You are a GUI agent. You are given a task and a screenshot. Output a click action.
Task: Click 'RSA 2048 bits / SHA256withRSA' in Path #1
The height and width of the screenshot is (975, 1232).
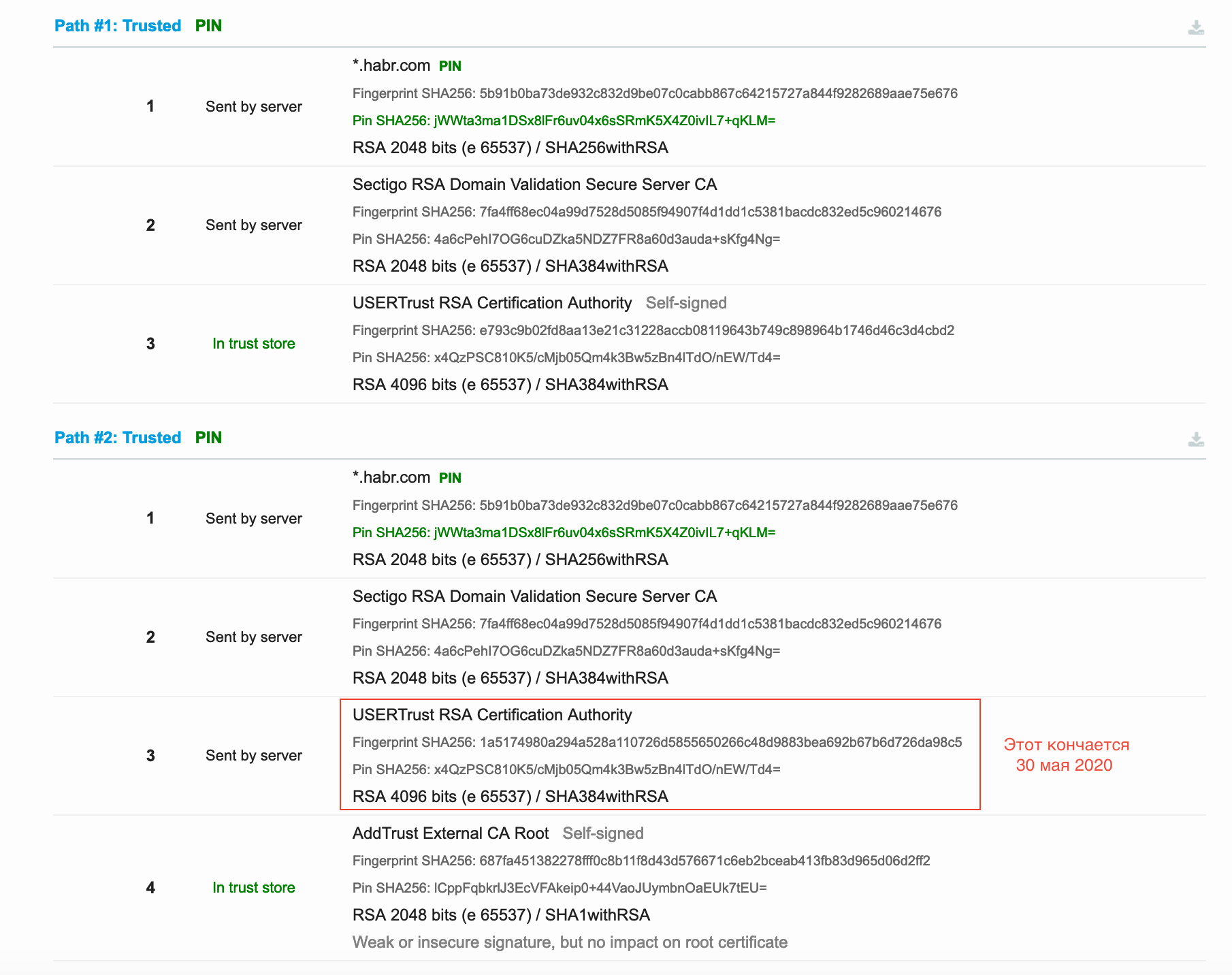point(510,148)
